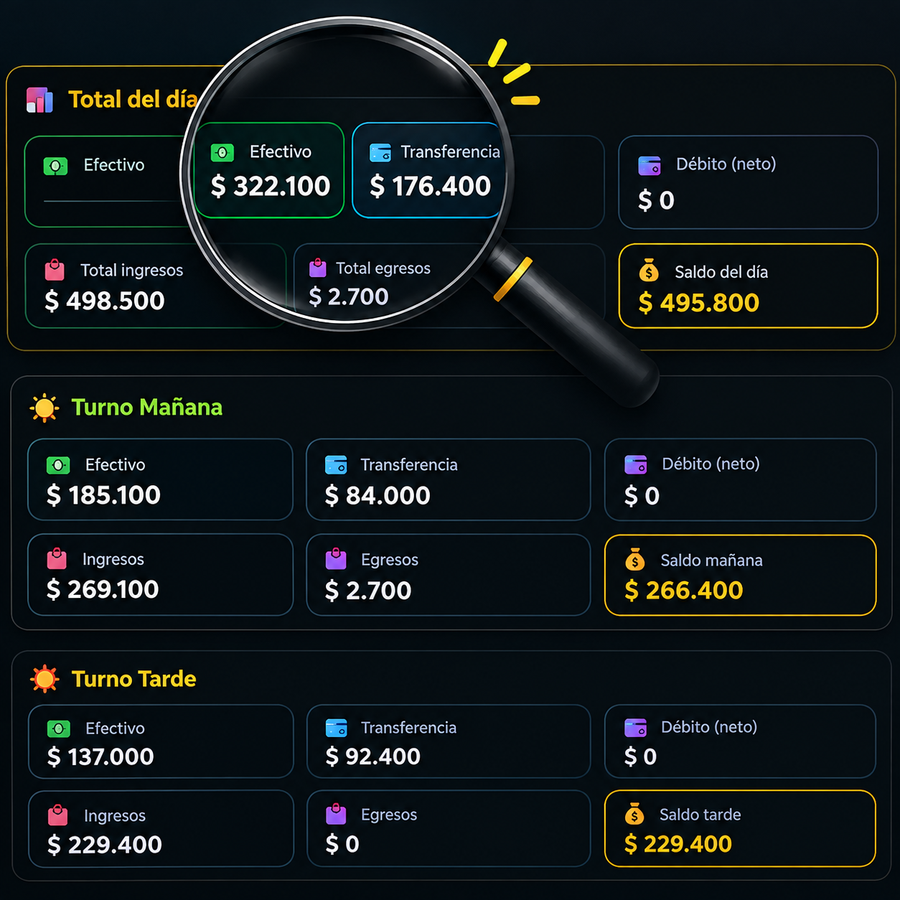Screen dimensions: 900x900
Task: Click the Turno Tarde Egresos $ 0 card
Action: [448, 829]
